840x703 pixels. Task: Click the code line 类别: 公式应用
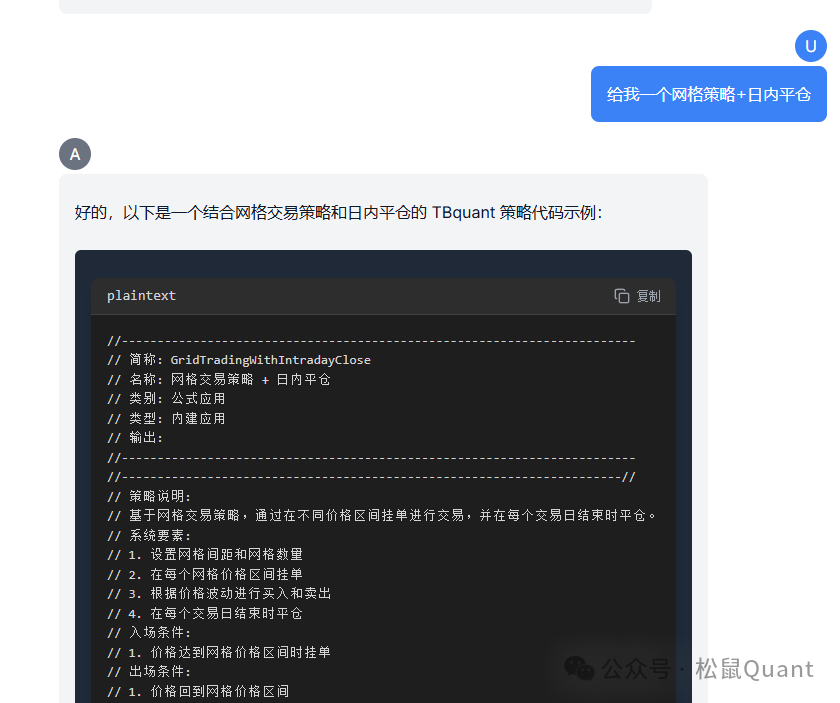pos(166,399)
